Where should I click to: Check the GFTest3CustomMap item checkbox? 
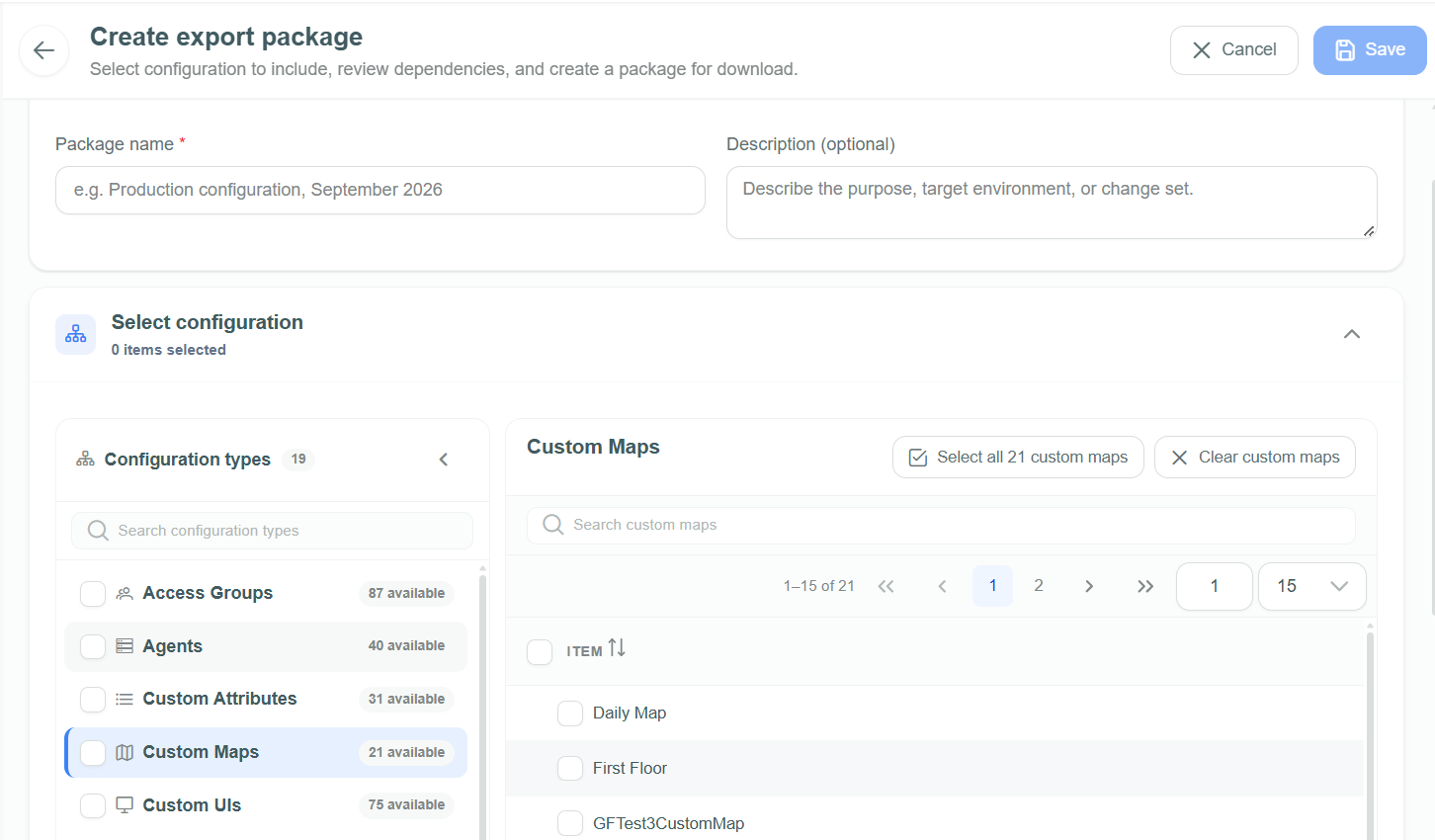click(570, 823)
